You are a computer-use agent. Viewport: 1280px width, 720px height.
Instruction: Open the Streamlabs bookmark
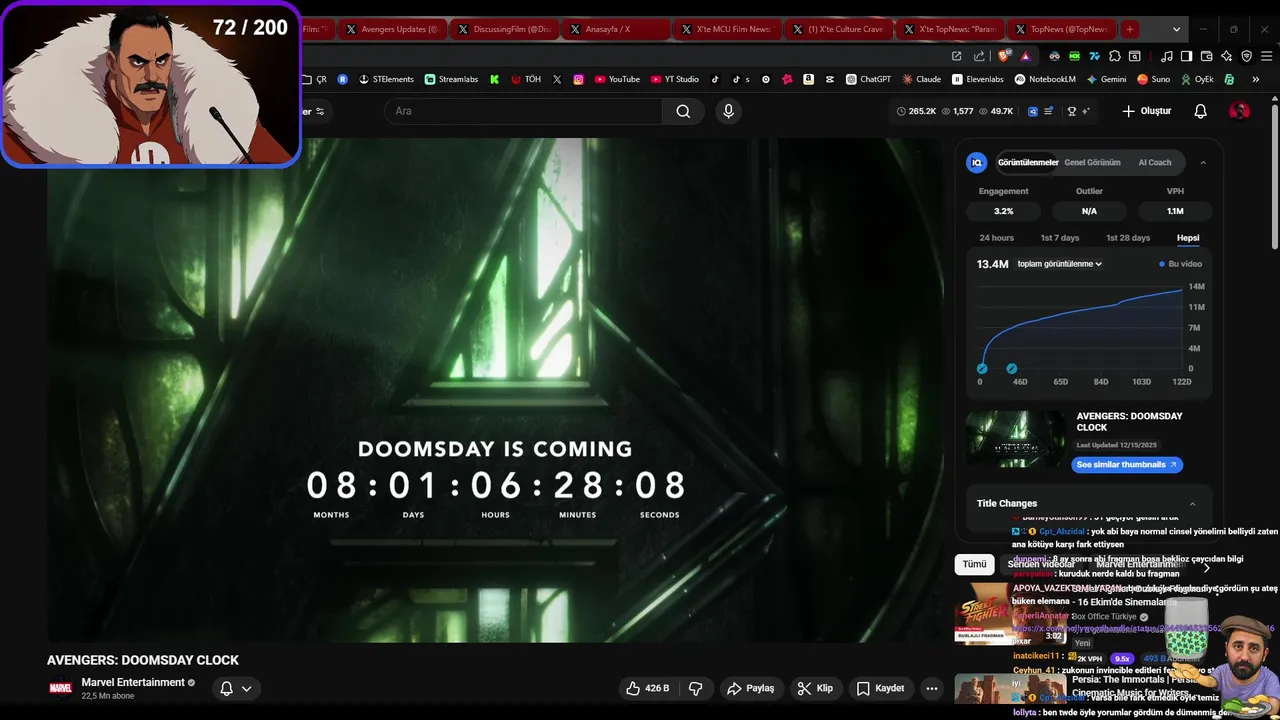click(451, 79)
